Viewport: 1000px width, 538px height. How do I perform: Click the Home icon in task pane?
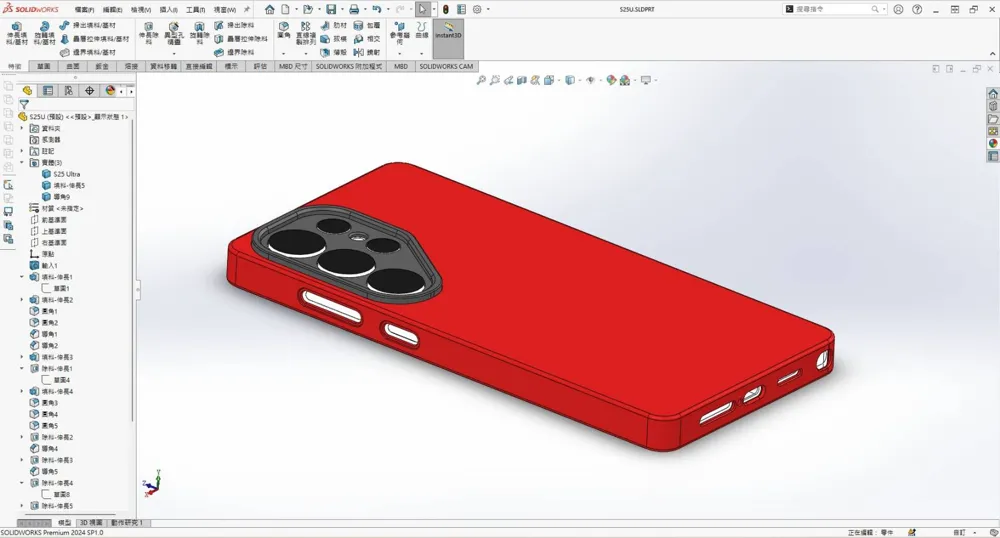(993, 94)
